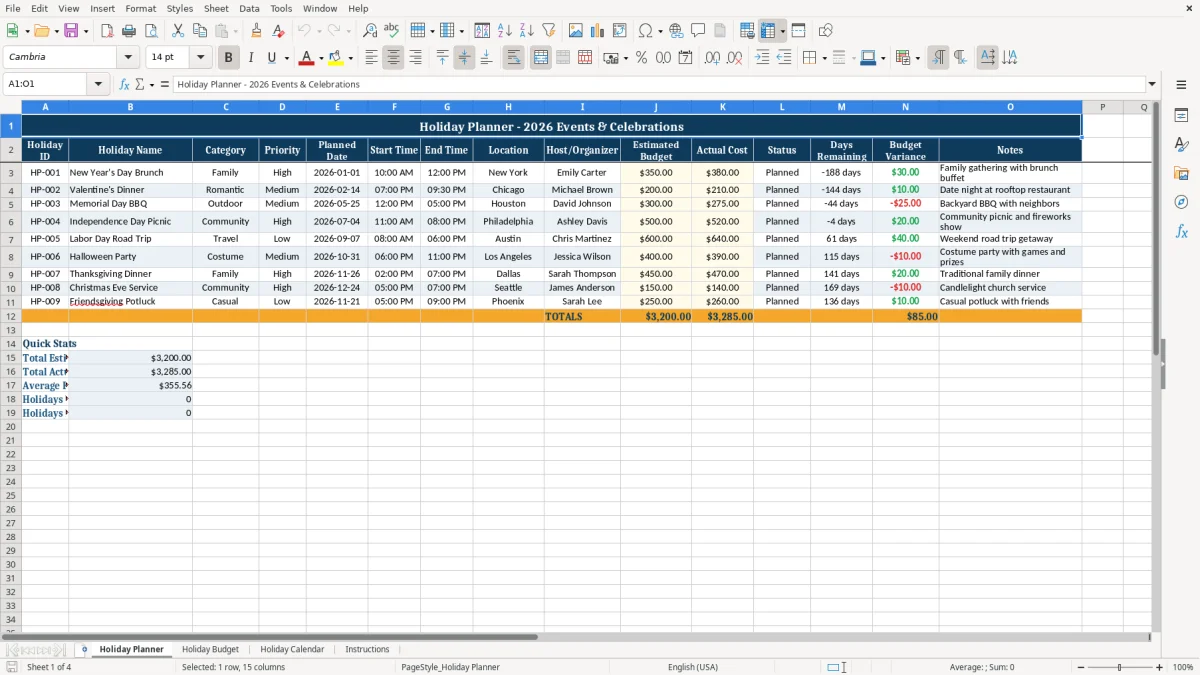Click the Name Box showing A1:O1
The height and width of the screenshot is (675, 1200).
click(45, 84)
